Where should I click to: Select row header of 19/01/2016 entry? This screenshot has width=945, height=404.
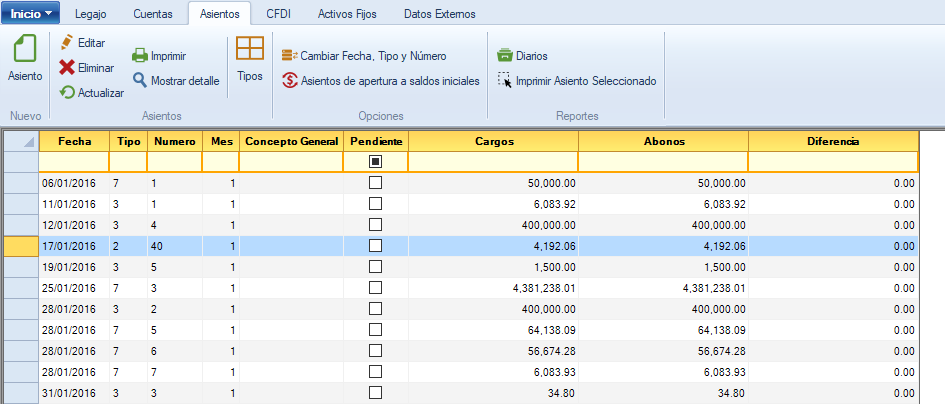(x=21, y=267)
